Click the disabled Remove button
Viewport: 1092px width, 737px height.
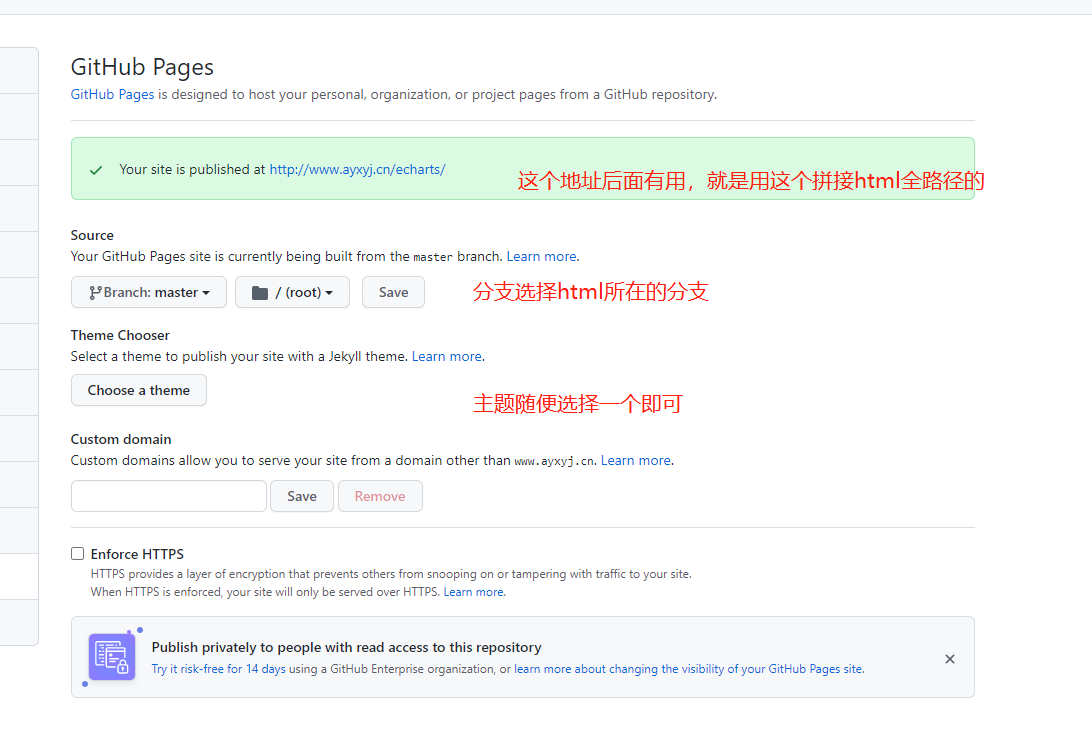pyautogui.click(x=380, y=495)
